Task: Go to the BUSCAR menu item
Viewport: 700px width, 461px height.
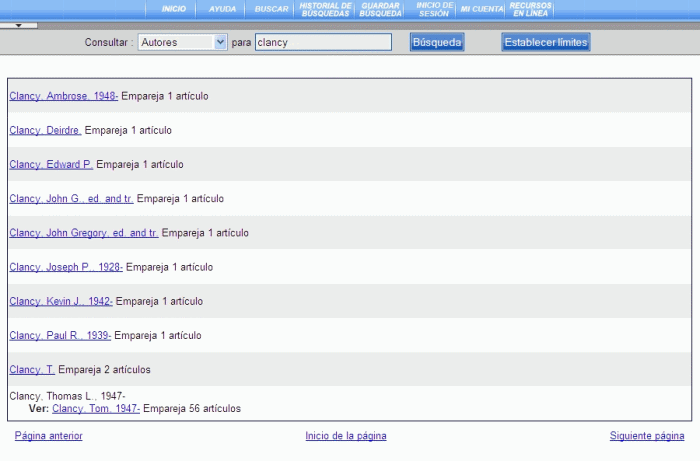Action: pos(271,9)
